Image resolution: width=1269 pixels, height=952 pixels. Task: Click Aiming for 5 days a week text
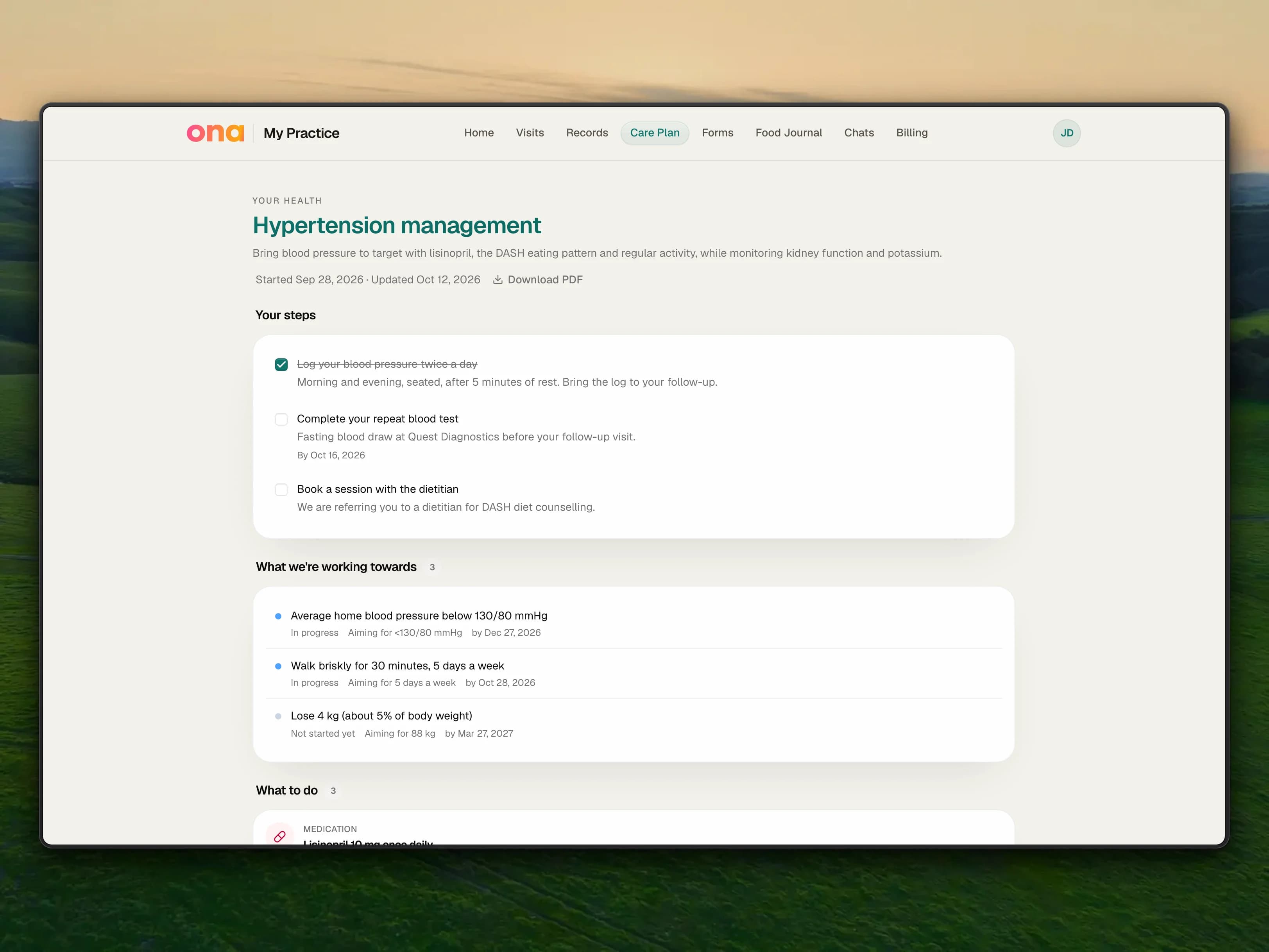click(402, 682)
